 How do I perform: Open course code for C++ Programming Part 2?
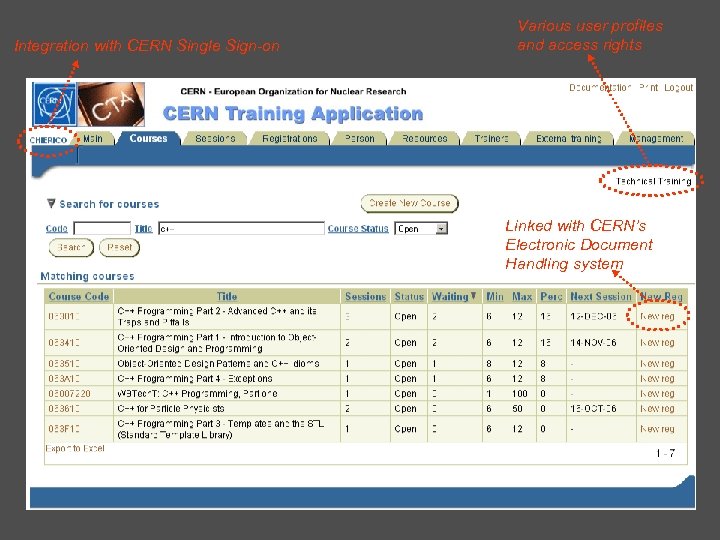click(x=64, y=316)
